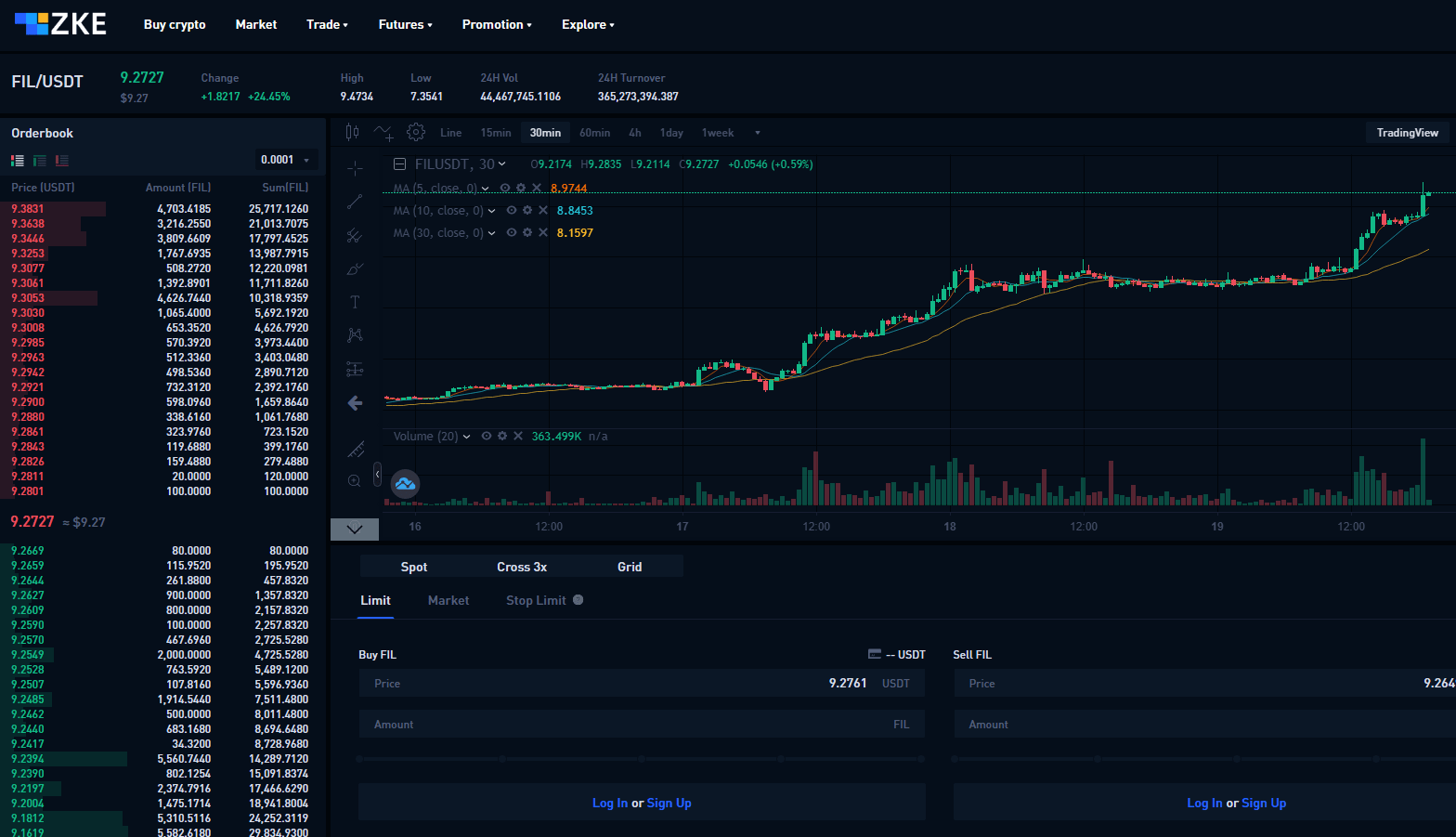Image resolution: width=1456 pixels, height=837 pixels.
Task: Open the candlestick chart style selector
Action: coord(352,133)
